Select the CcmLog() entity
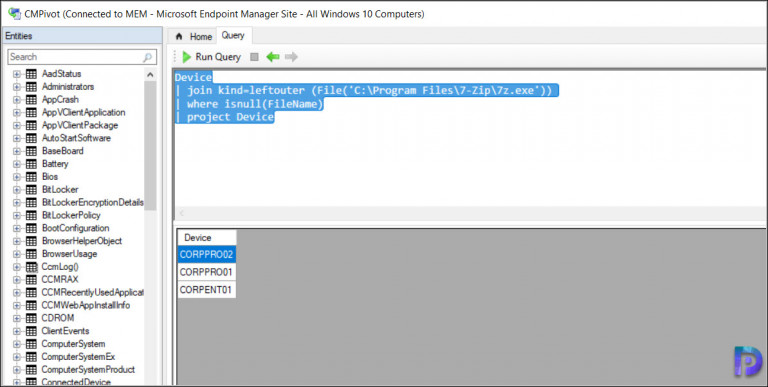This screenshot has width=768, height=387. 60,267
